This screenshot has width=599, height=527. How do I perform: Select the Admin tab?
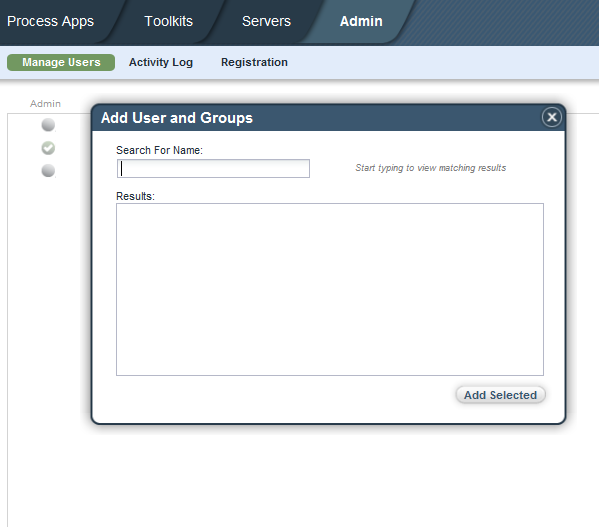point(361,21)
